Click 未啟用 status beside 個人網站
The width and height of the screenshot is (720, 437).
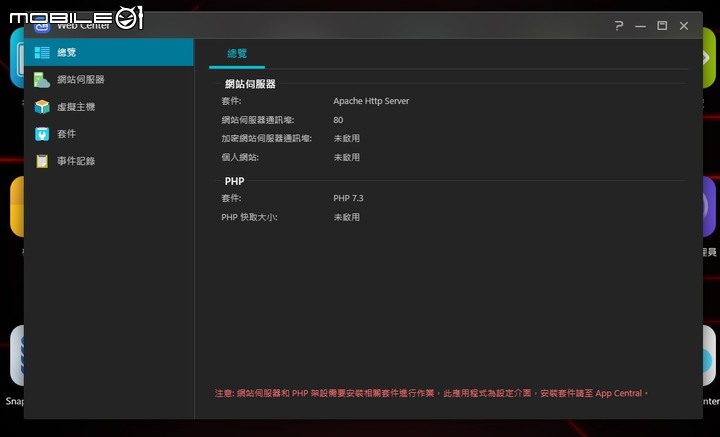(x=347, y=157)
